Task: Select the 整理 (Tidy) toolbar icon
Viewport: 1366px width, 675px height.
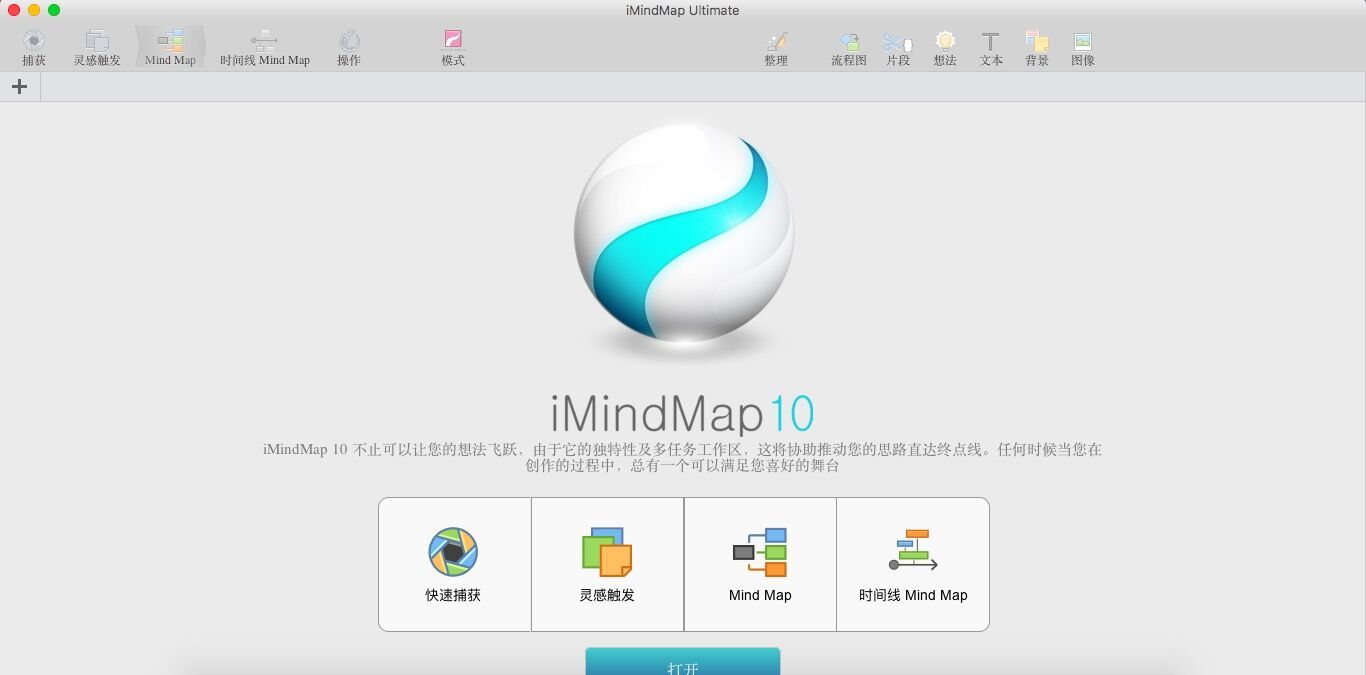Action: coord(776,45)
